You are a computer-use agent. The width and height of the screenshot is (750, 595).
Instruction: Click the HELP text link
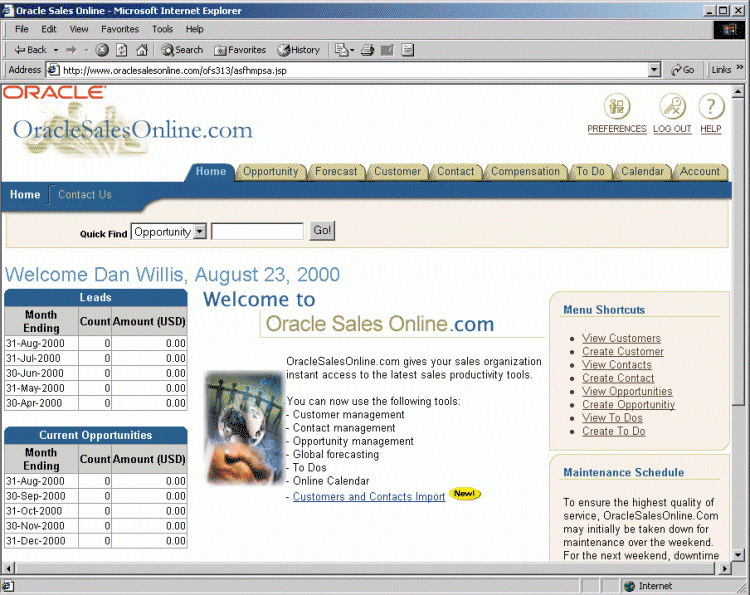pos(711,129)
